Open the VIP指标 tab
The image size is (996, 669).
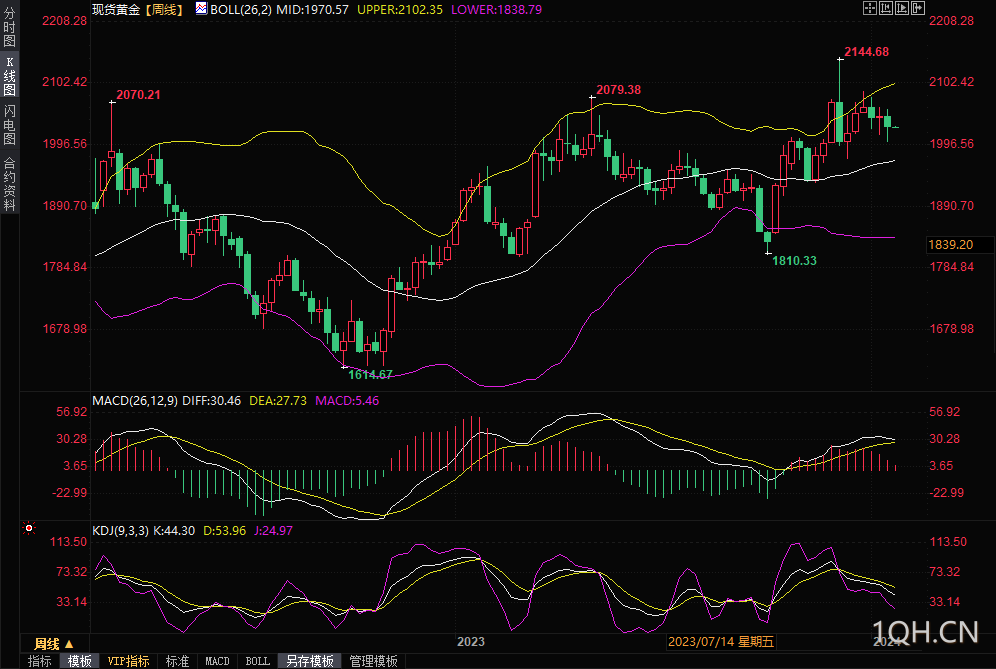tap(129, 661)
